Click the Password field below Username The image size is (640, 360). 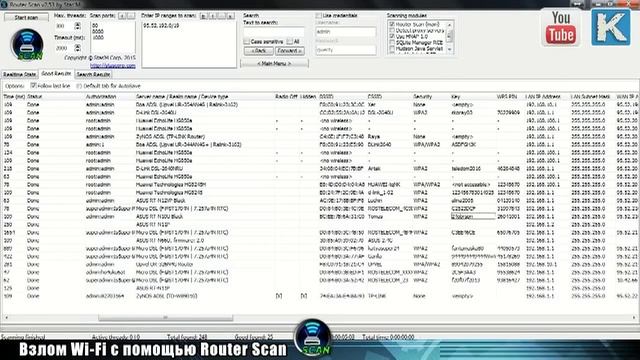click(x=346, y=50)
